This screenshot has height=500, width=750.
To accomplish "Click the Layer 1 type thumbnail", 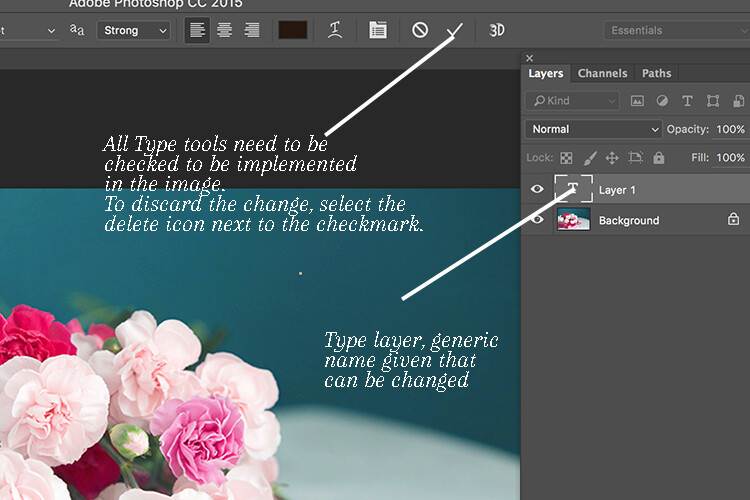I will coord(574,189).
